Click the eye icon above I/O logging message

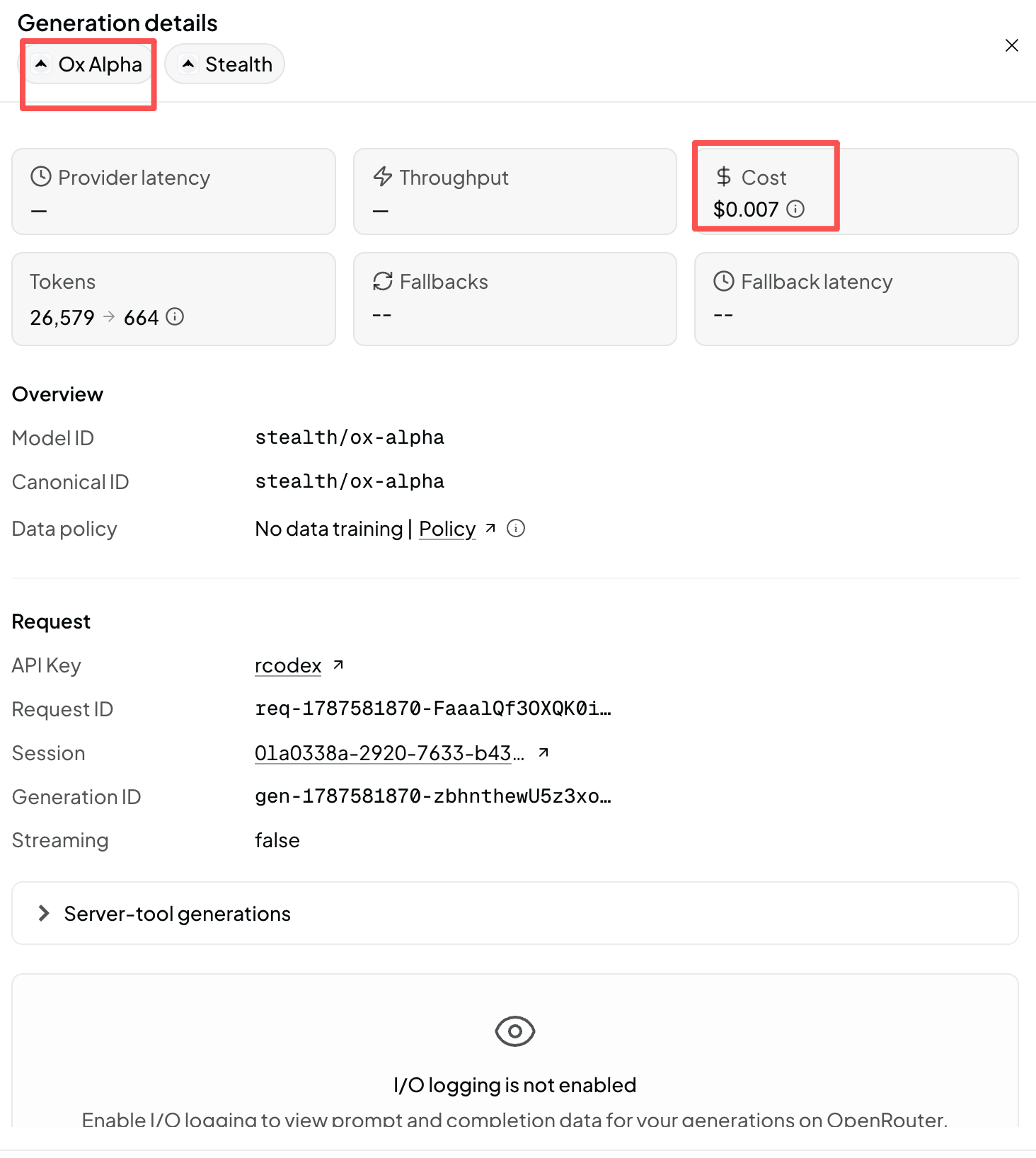coord(515,1031)
